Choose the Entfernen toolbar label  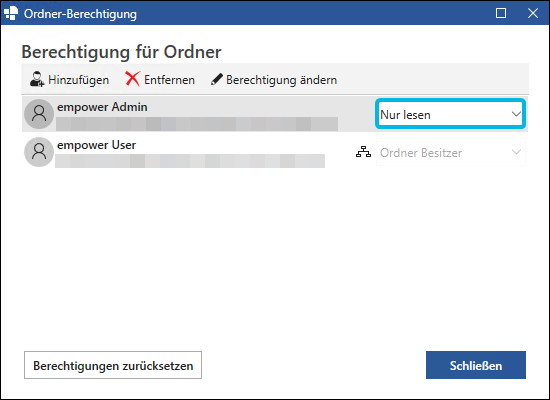(x=169, y=80)
